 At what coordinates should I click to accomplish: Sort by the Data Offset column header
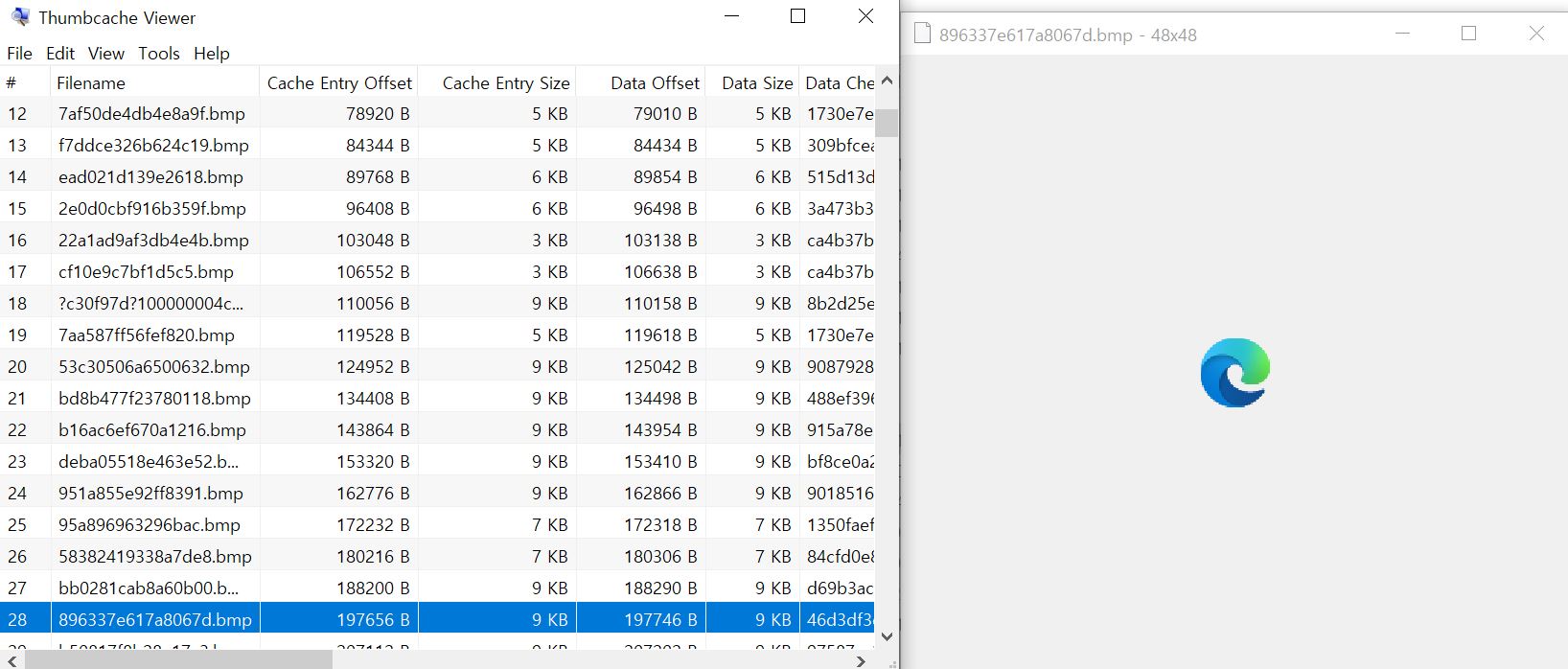641,82
